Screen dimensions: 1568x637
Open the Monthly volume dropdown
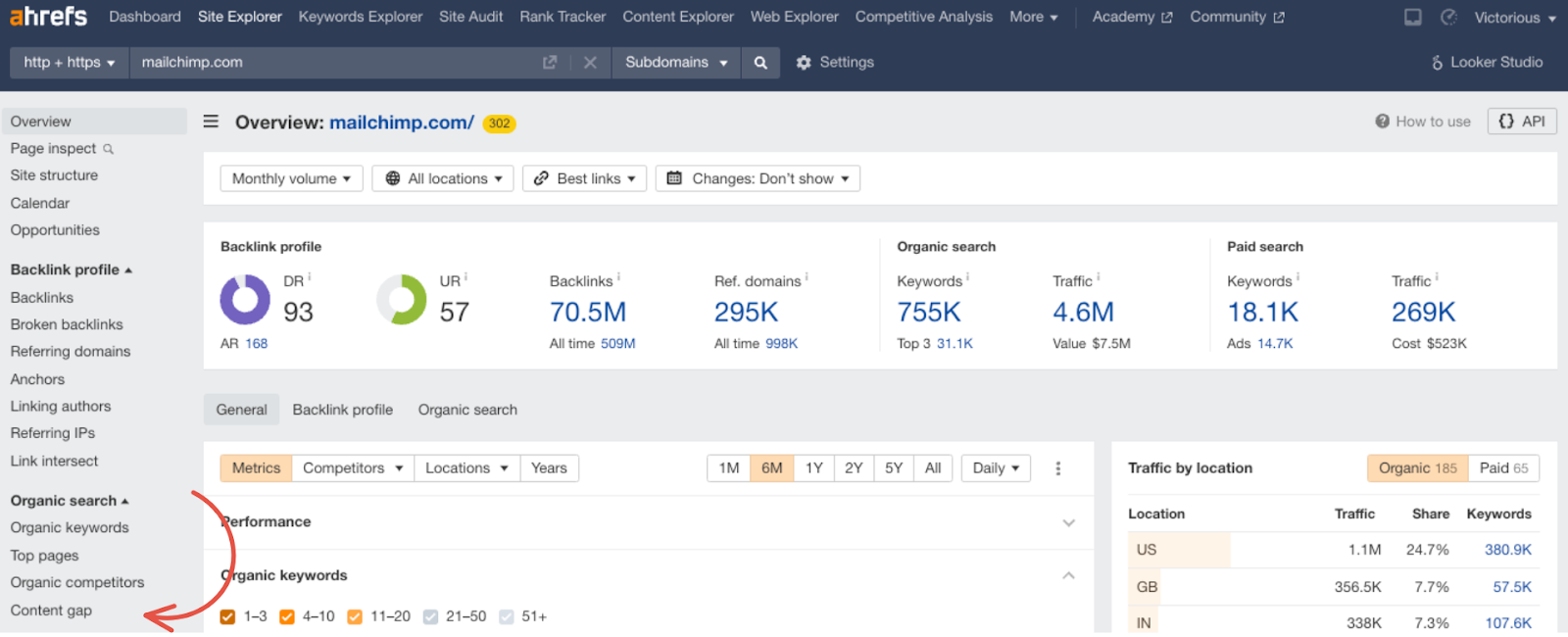pos(291,178)
